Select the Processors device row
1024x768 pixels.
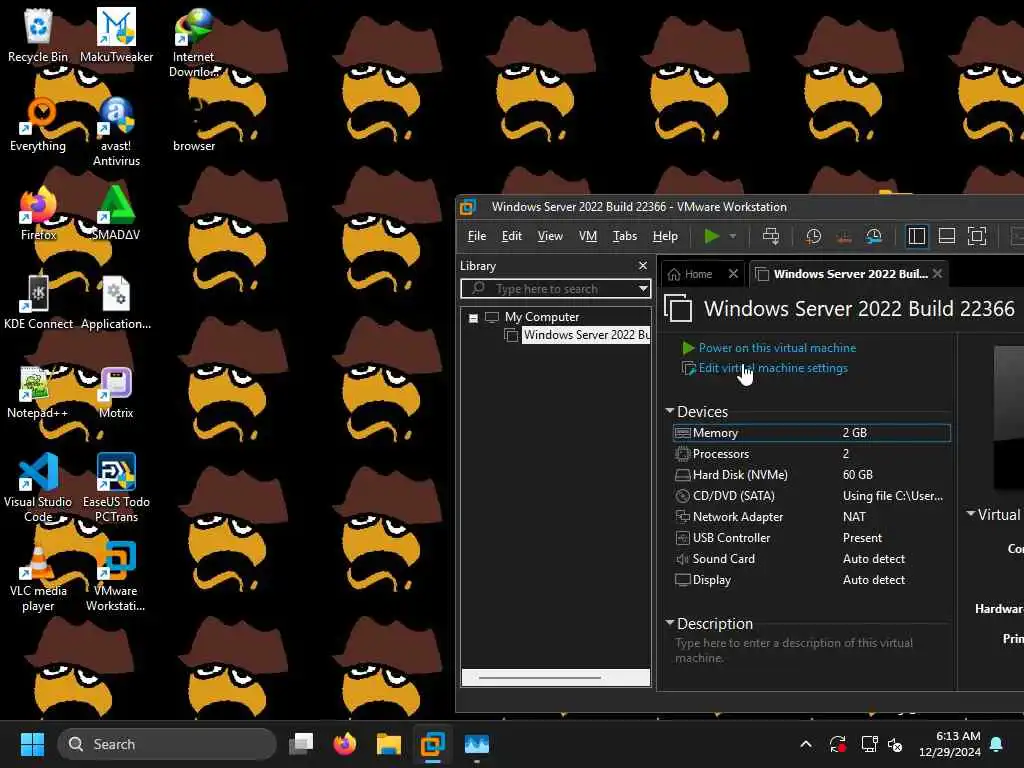pos(812,454)
